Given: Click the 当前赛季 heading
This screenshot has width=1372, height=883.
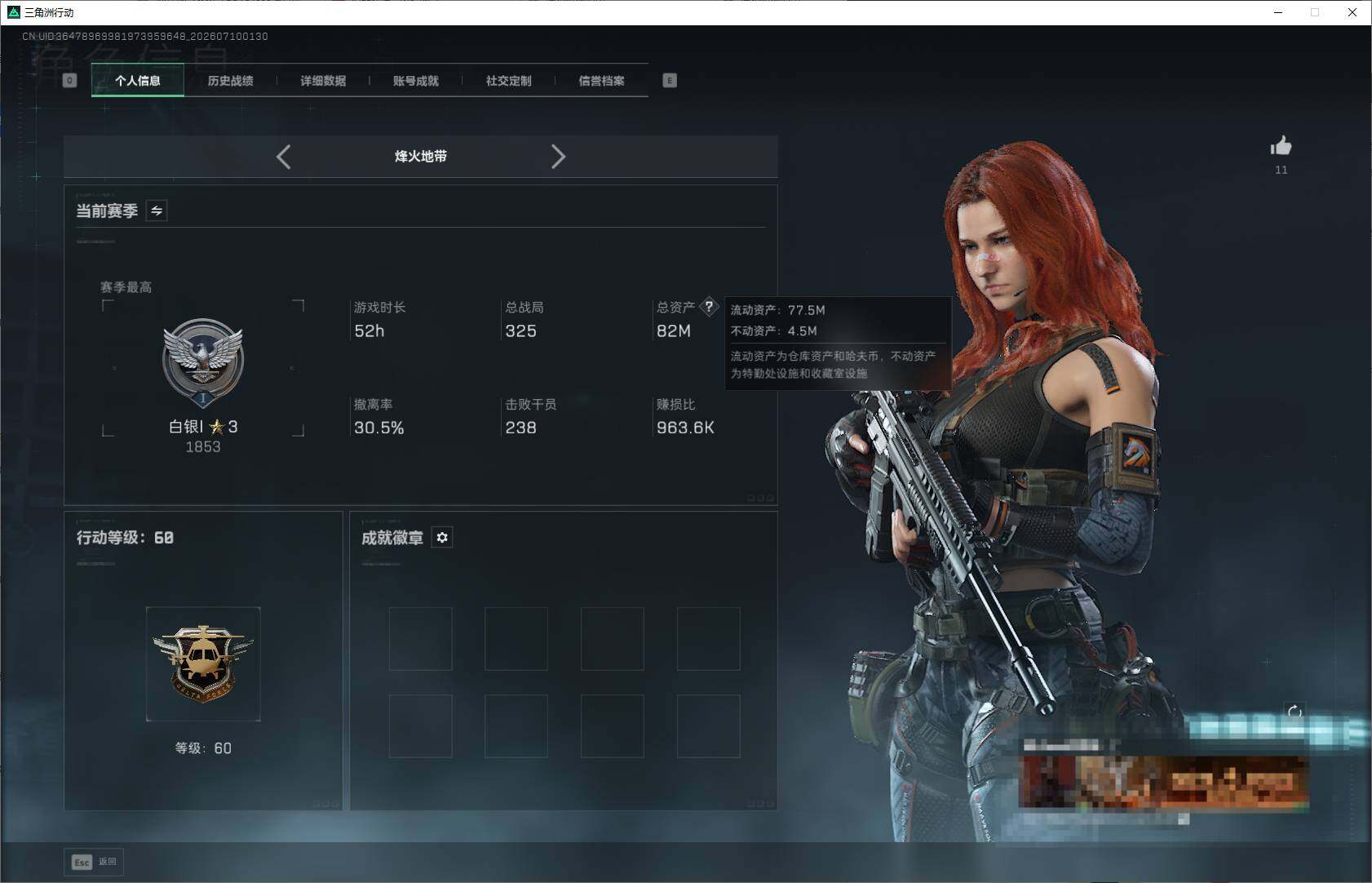Looking at the screenshot, I should tap(107, 211).
